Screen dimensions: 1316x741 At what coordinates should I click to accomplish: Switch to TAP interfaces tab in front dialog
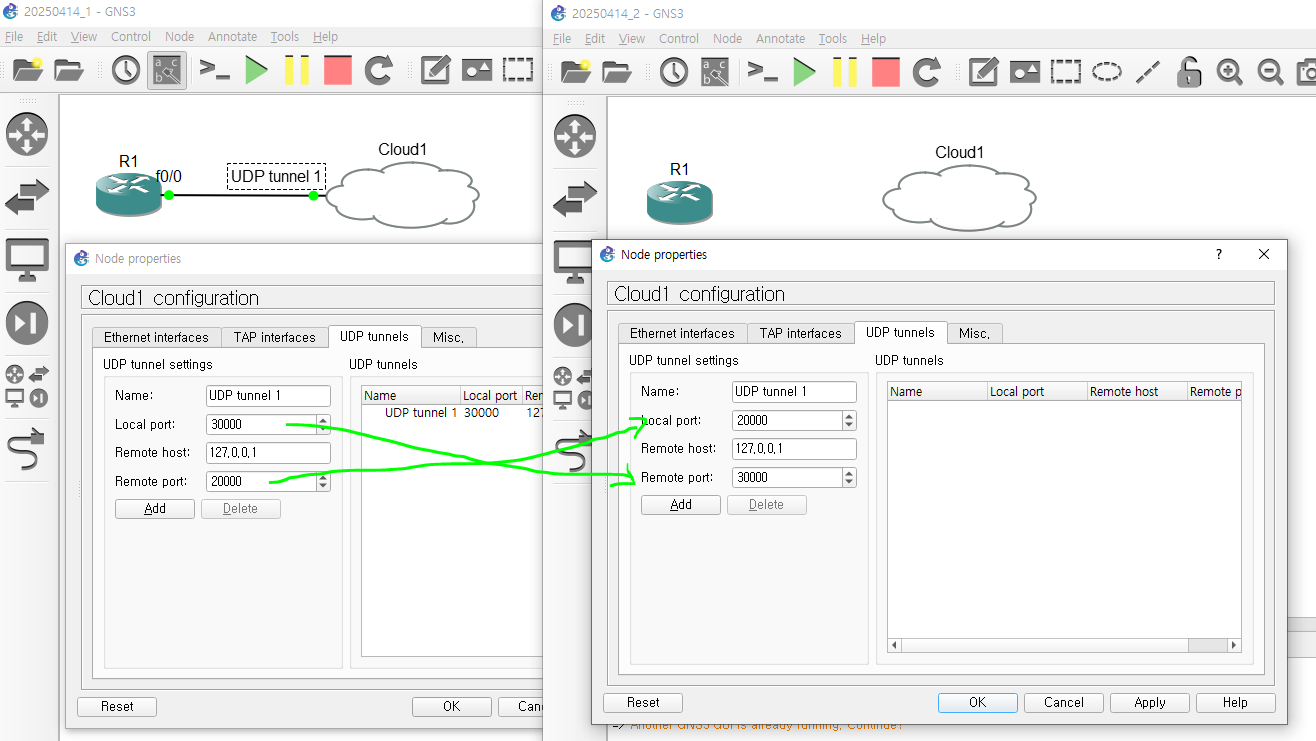801,333
